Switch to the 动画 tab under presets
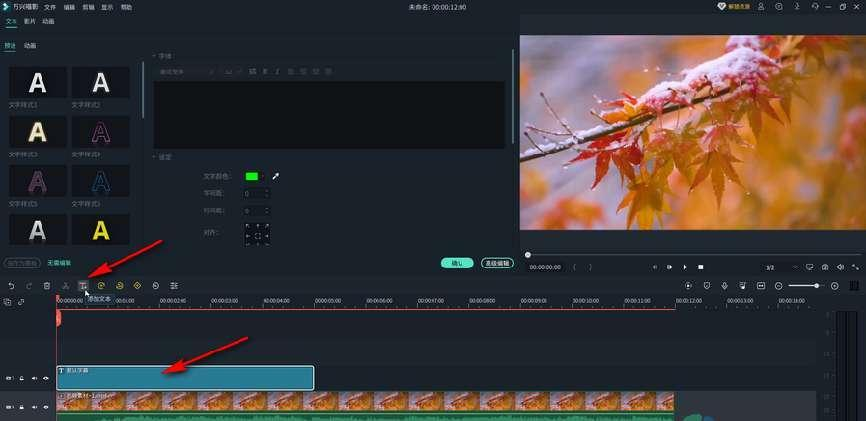The width and height of the screenshot is (866, 421). (30, 45)
